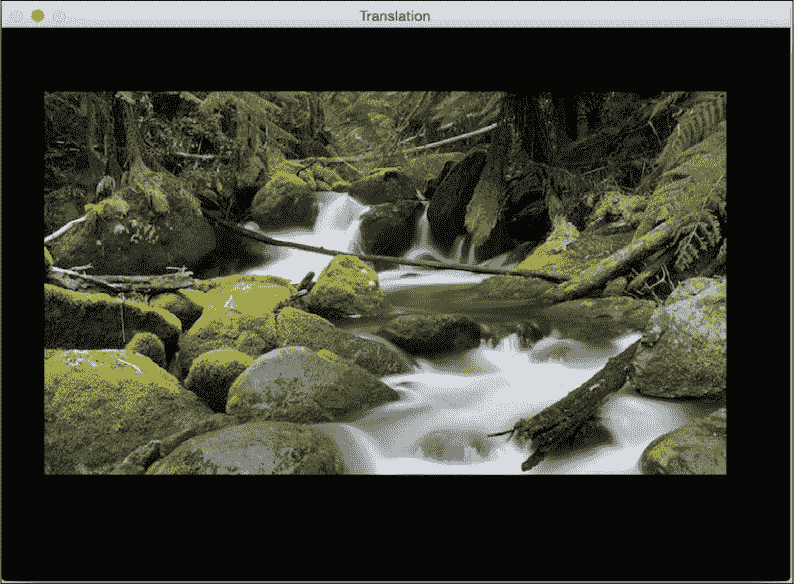Click the dark wet rock mid-stream
Image resolution: width=794 pixels, height=584 pixels.
point(432,331)
